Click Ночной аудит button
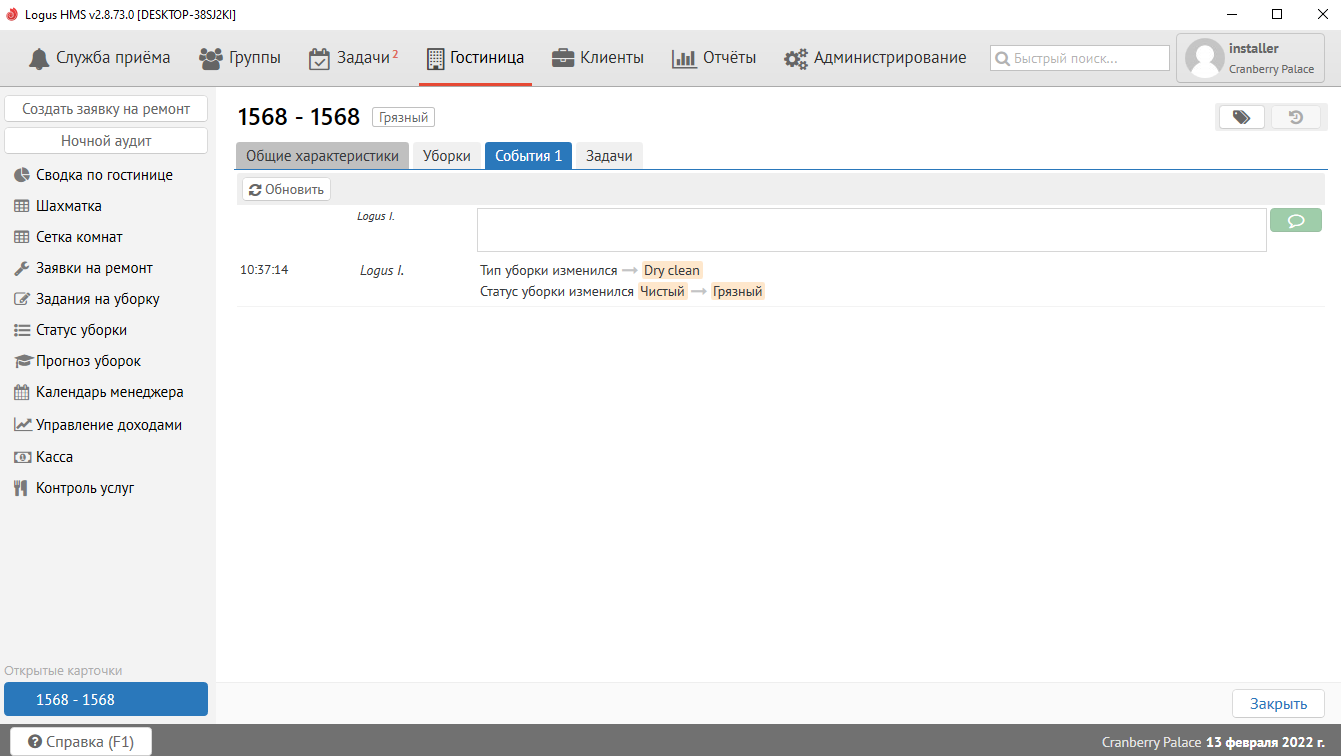This screenshot has width=1341, height=756. [x=106, y=141]
